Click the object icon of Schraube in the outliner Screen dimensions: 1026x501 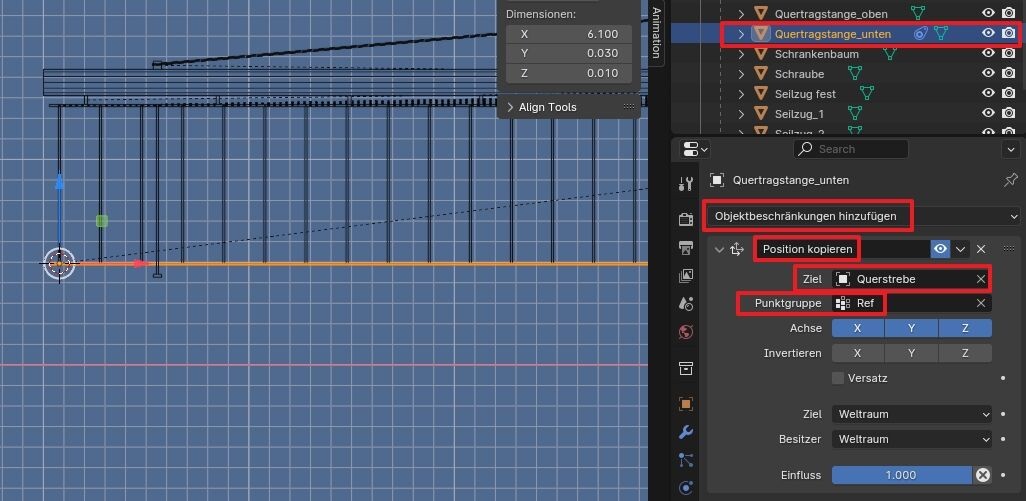pos(760,73)
